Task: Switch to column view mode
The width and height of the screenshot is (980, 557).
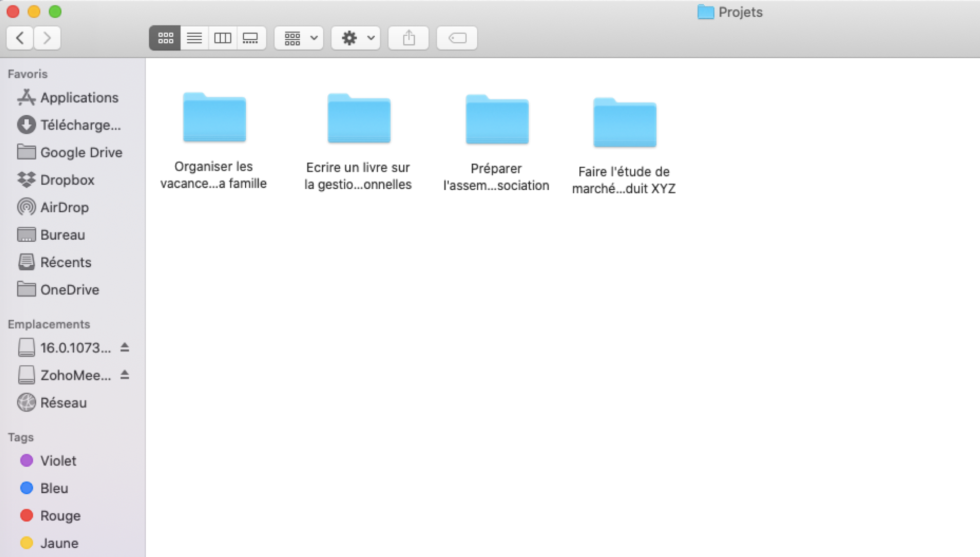Action: [223, 38]
